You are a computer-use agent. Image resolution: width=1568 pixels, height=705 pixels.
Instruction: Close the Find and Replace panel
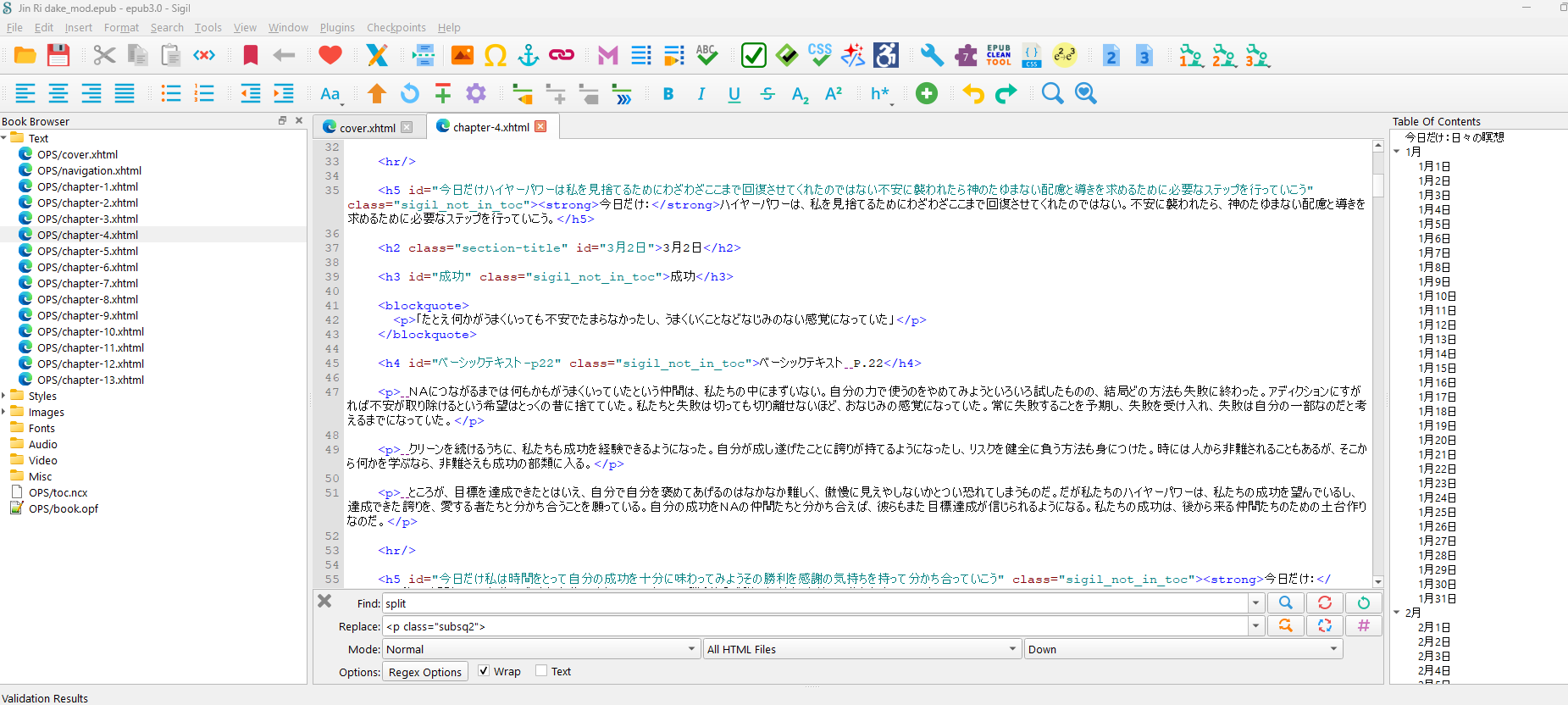pos(324,601)
